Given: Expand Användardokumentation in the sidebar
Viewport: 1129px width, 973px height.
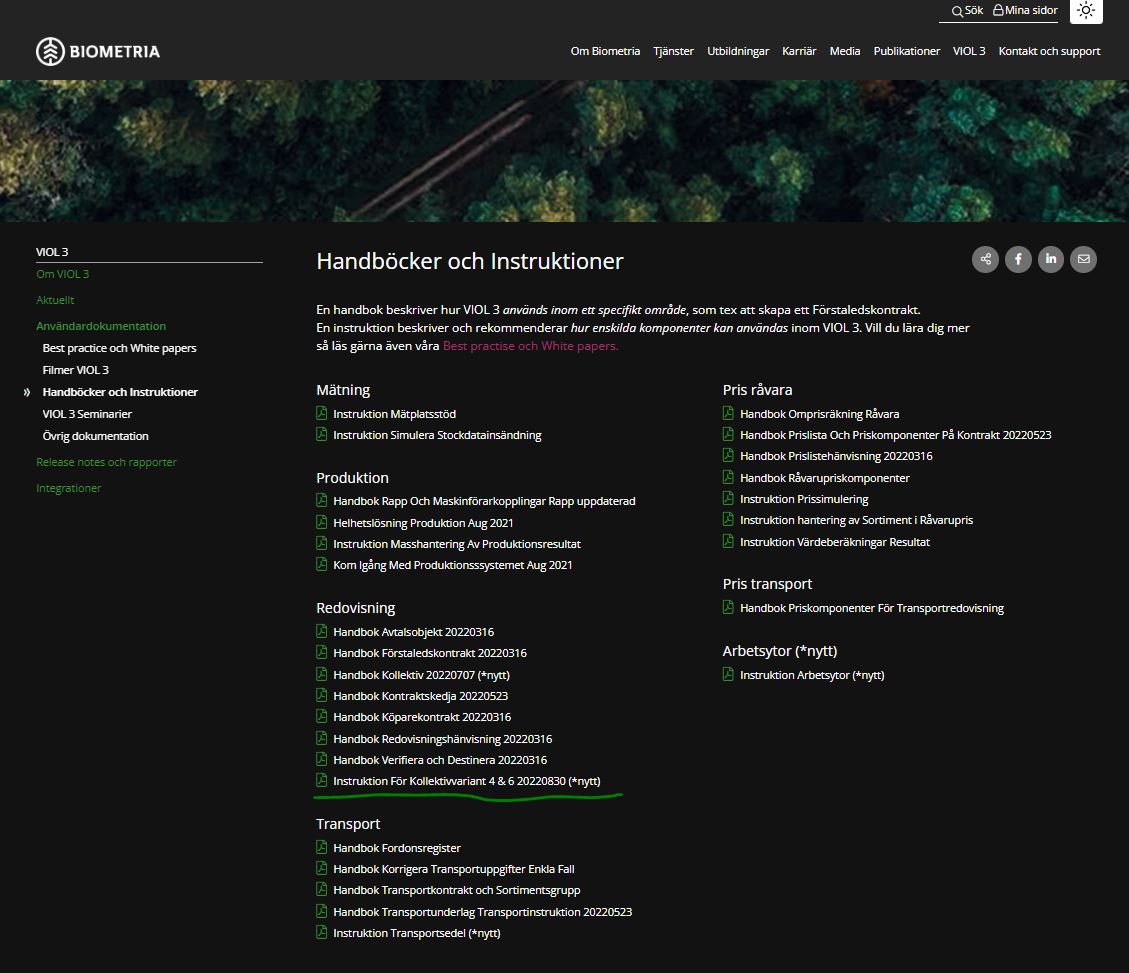Looking at the screenshot, I should click(x=101, y=326).
